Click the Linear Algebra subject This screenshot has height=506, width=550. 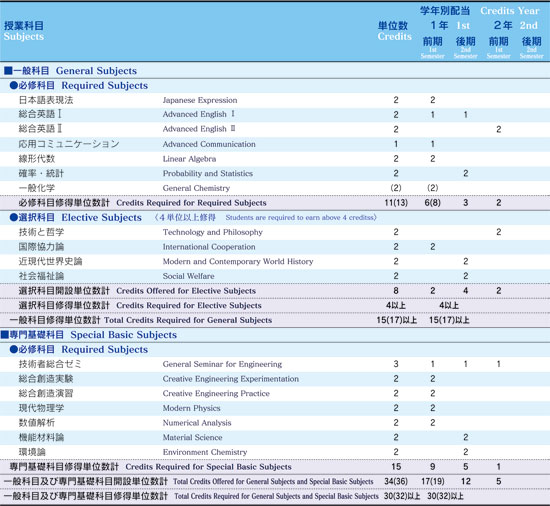(x=189, y=159)
